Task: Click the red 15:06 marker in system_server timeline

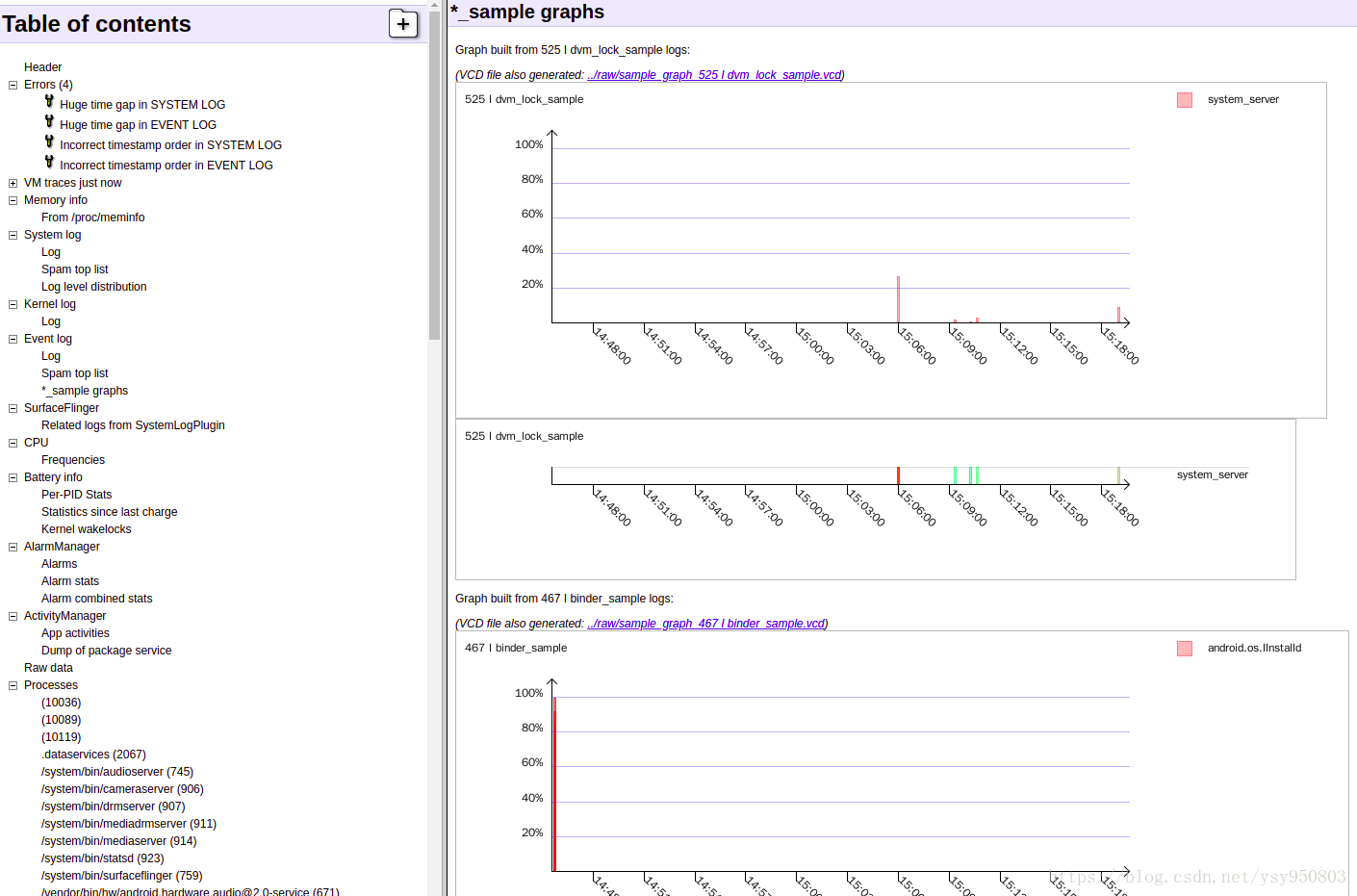Action: point(898,475)
